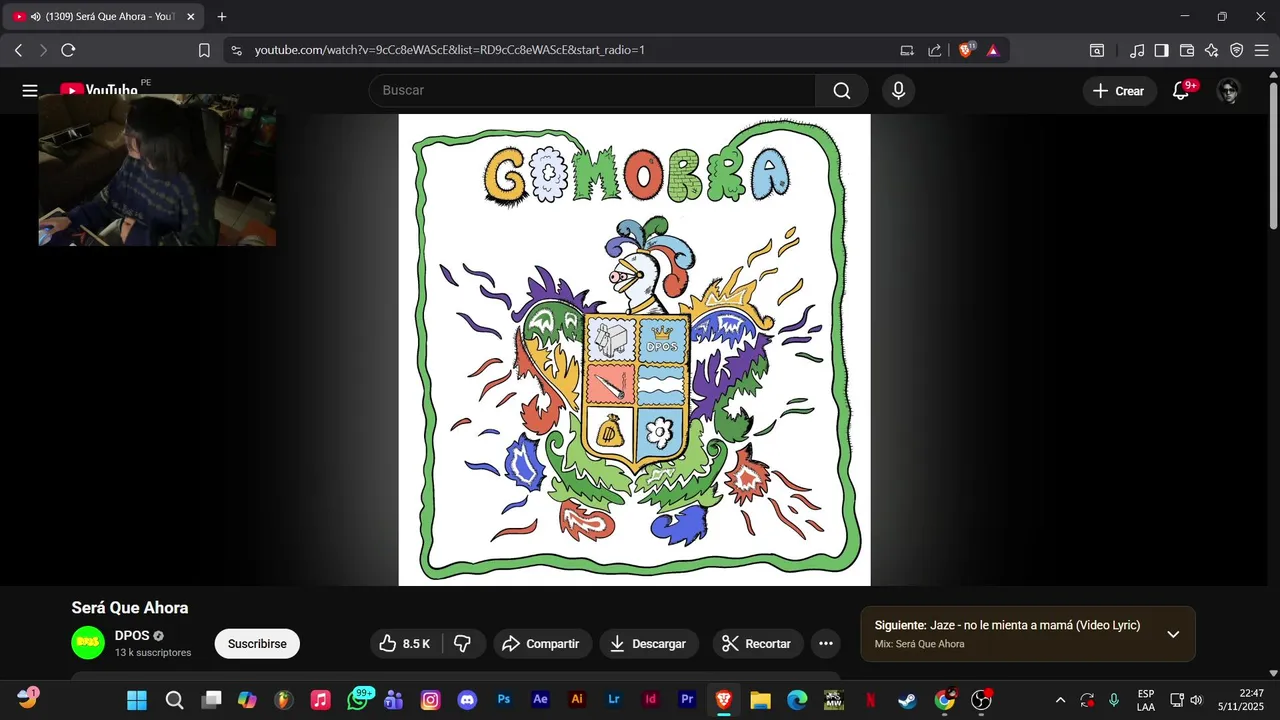Open Brave Leo AI sparkle icon
Viewport: 1280px width, 720px height.
1212,50
